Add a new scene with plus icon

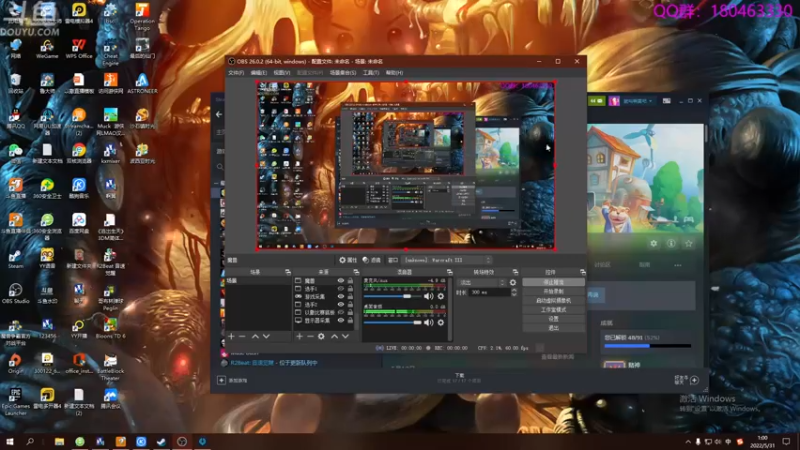(231, 336)
